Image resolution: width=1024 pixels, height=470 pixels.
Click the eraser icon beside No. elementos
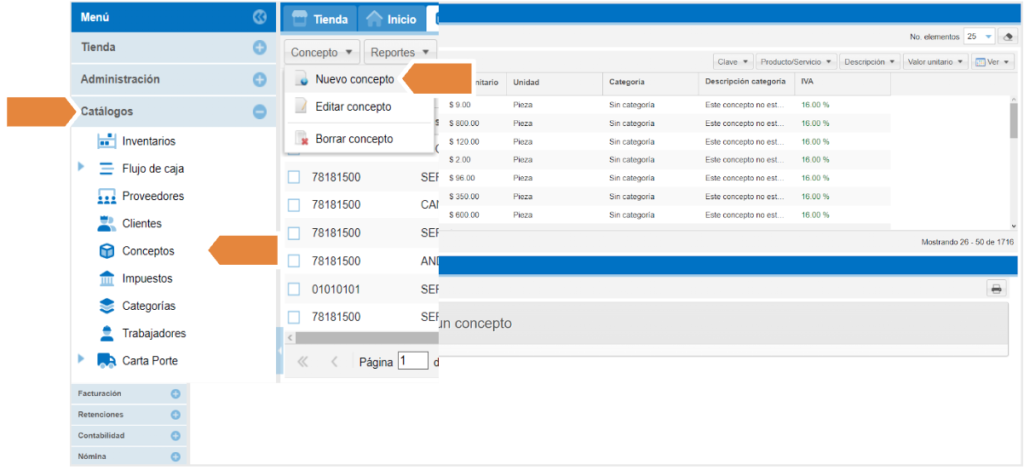pos(1007,36)
